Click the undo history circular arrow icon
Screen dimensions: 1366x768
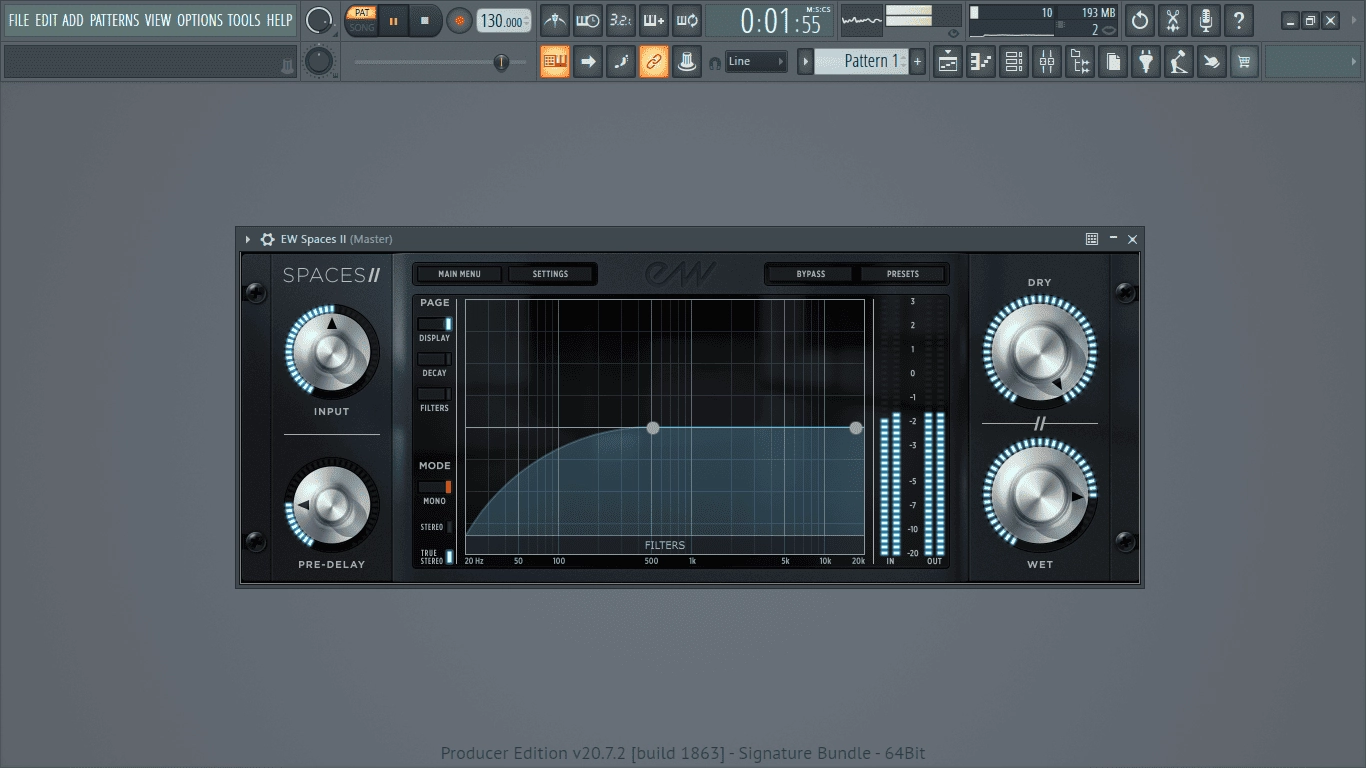coord(1140,20)
